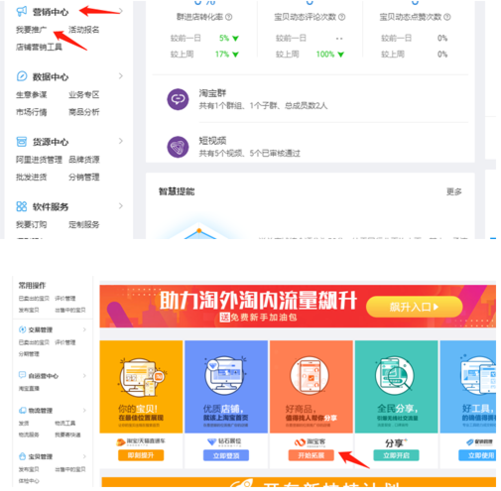Viewport: 501px width, 491px height.
Task: Click the 交易管理 section icon
Action: [22, 330]
